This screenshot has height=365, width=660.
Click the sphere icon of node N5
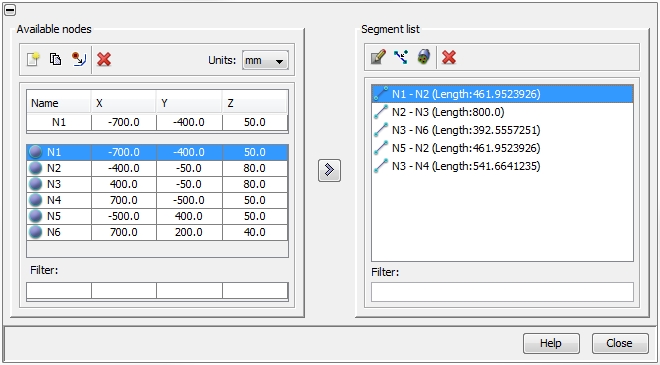coord(36,216)
